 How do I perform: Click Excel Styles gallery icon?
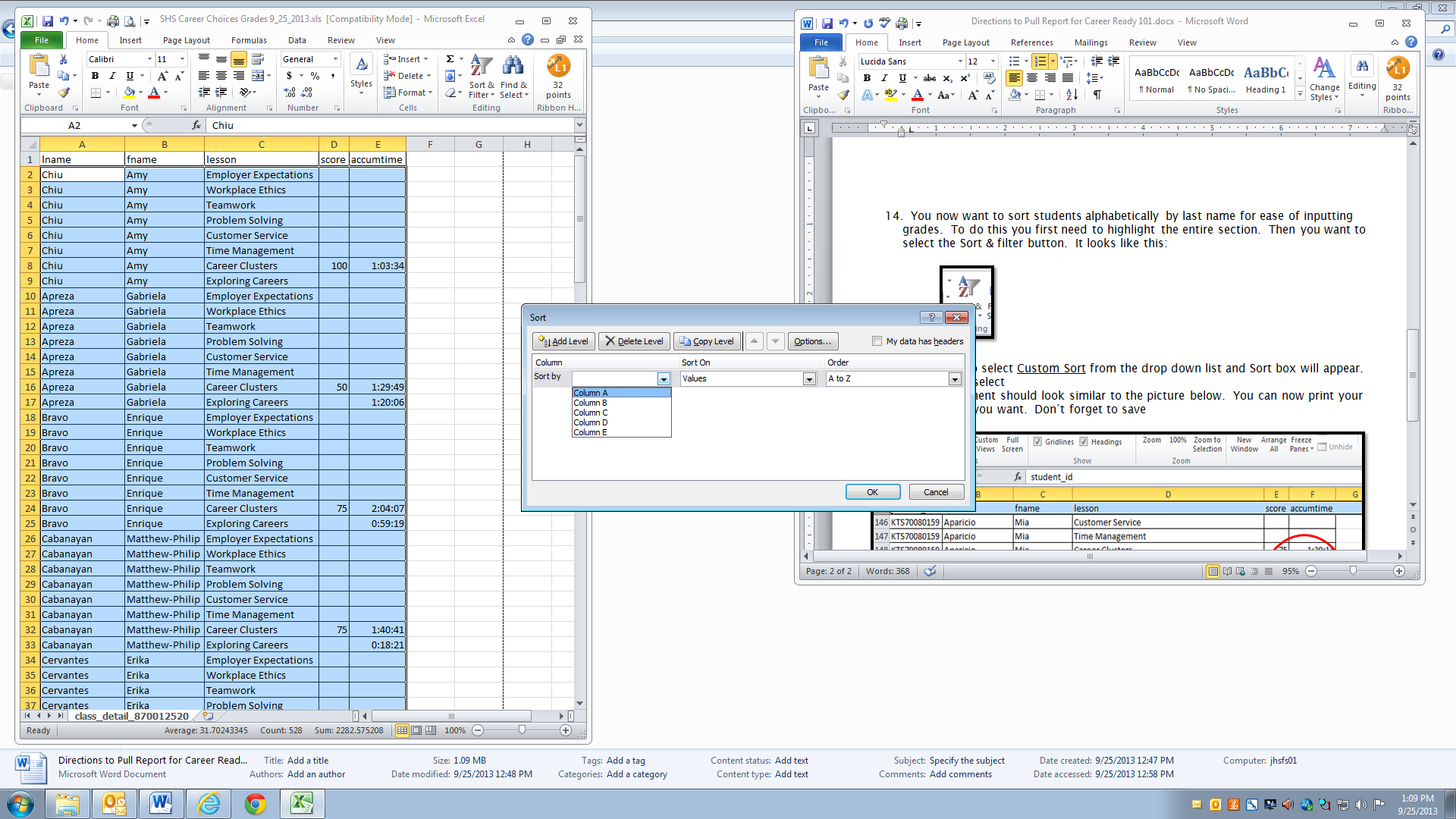coord(361,66)
